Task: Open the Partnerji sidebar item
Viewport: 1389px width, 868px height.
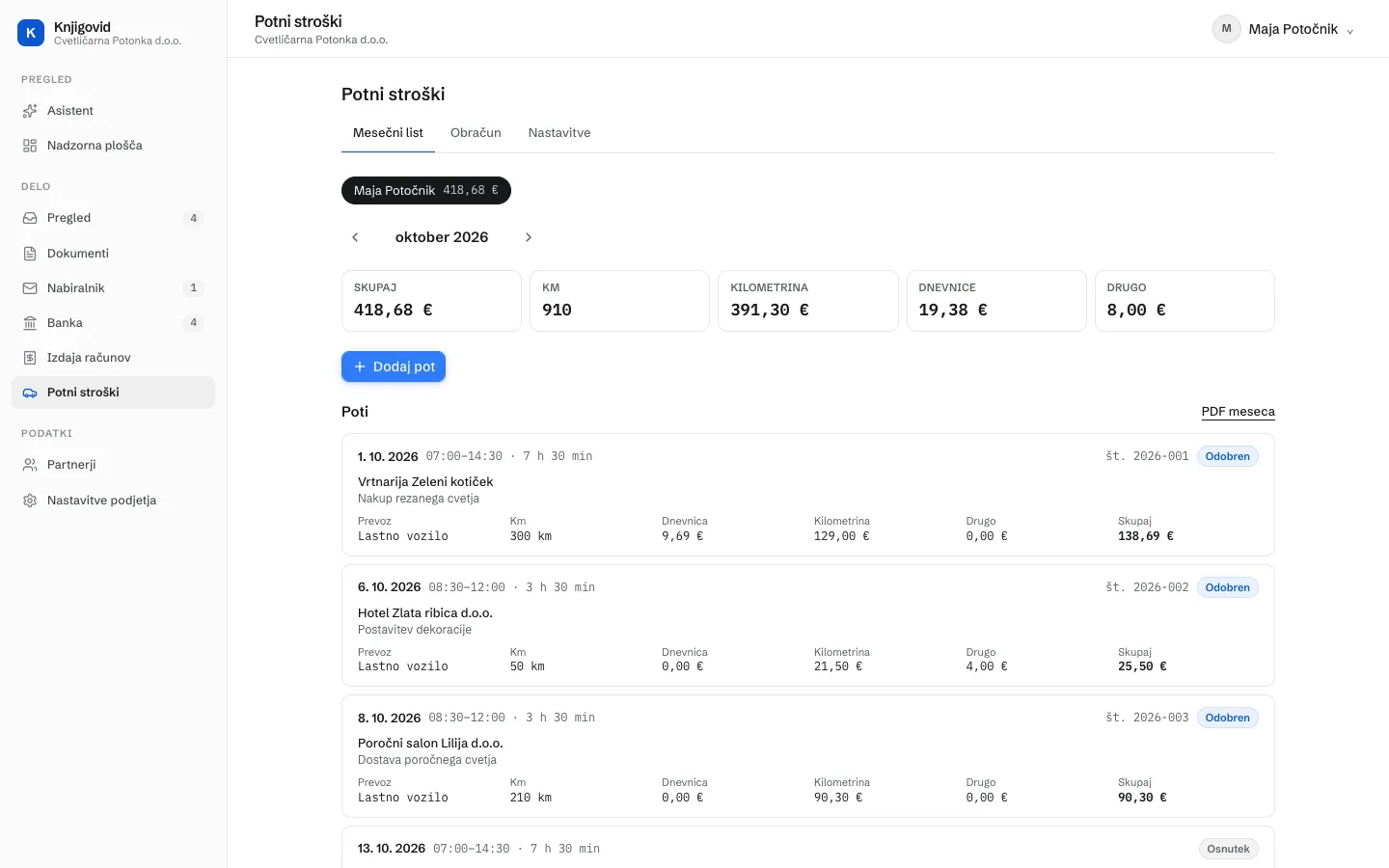Action: (113, 465)
